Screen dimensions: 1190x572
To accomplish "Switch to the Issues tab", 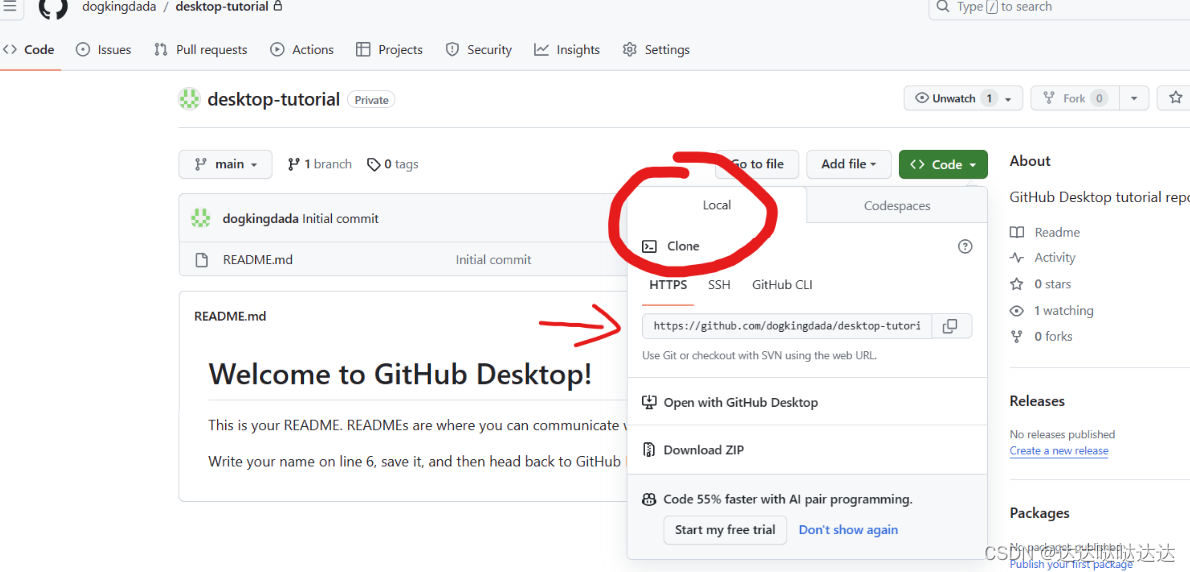I will point(104,49).
